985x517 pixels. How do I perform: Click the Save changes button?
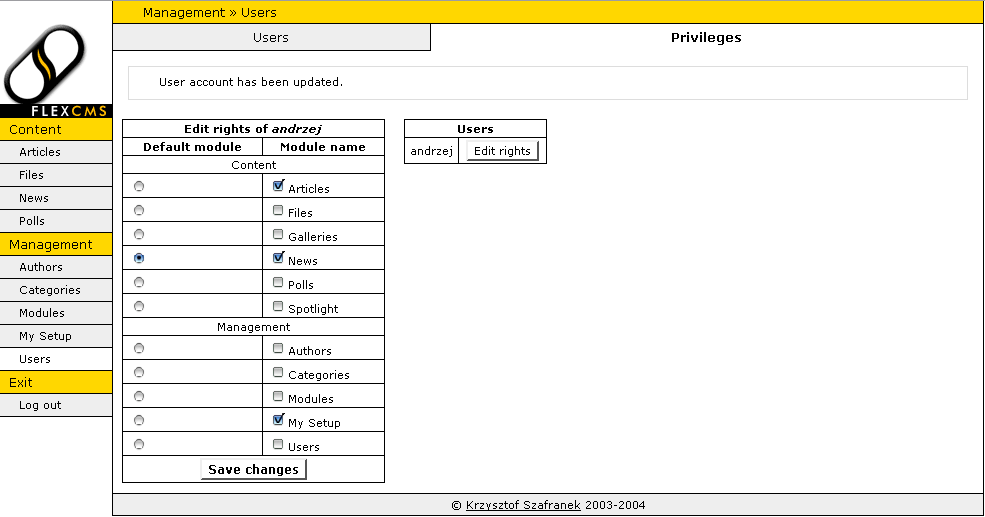click(254, 469)
